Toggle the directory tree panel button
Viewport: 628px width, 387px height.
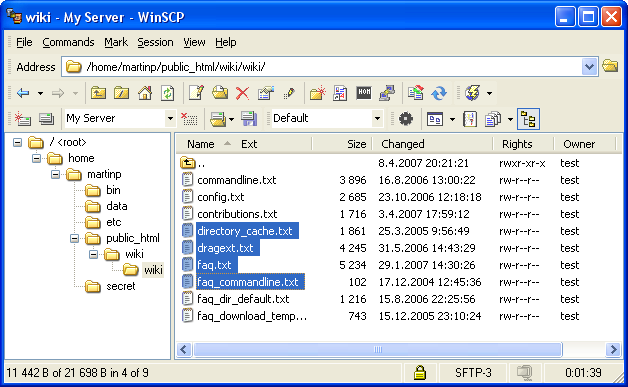click(x=528, y=119)
